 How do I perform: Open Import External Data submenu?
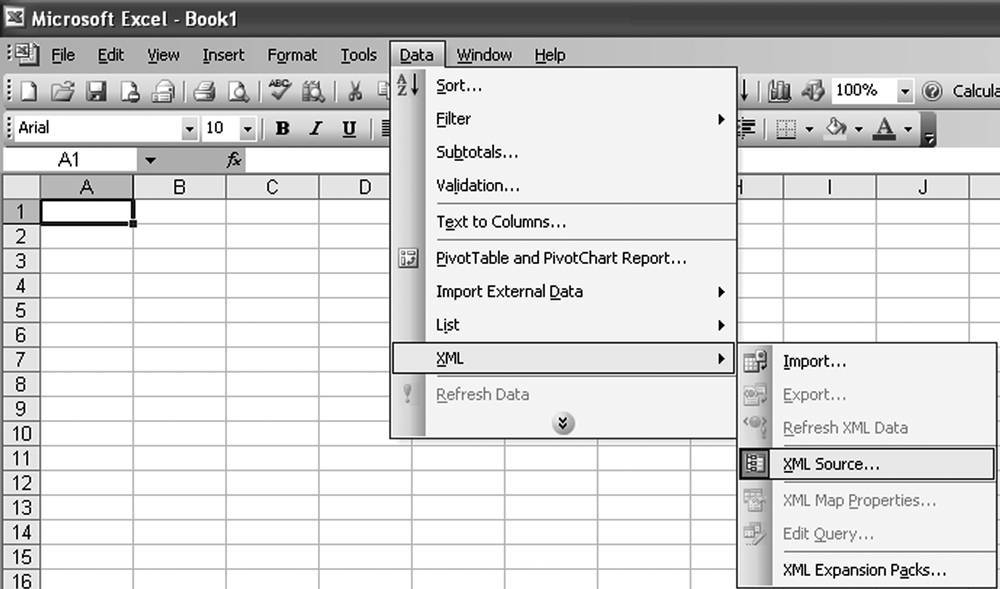pos(564,291)
